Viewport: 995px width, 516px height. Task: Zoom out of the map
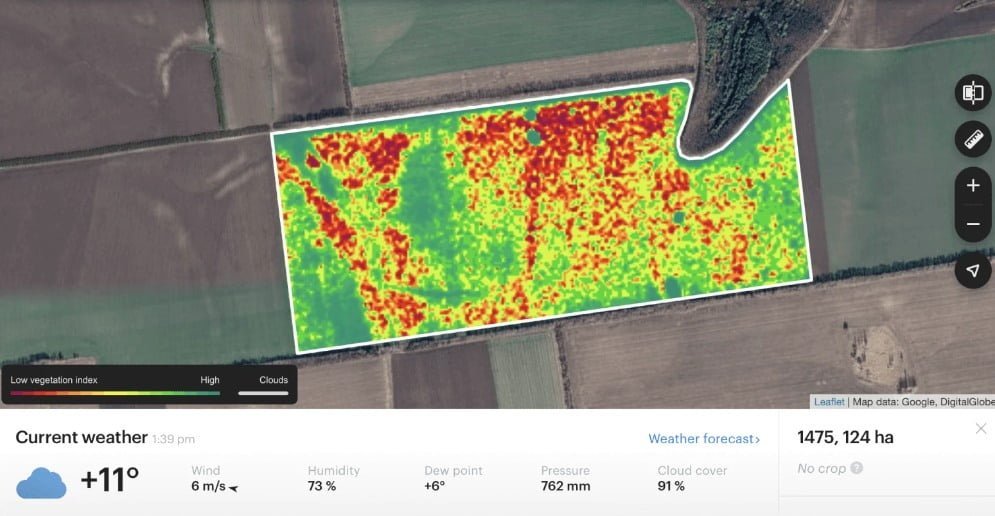[973, 224]
